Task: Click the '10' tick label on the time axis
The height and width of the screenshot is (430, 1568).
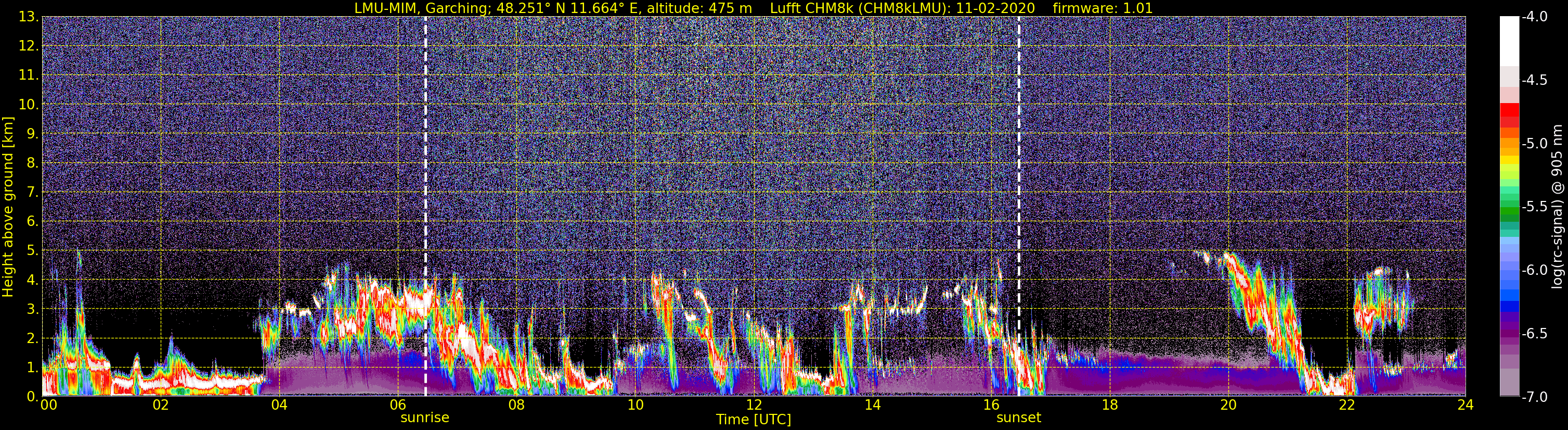Action: pos(635,405)
